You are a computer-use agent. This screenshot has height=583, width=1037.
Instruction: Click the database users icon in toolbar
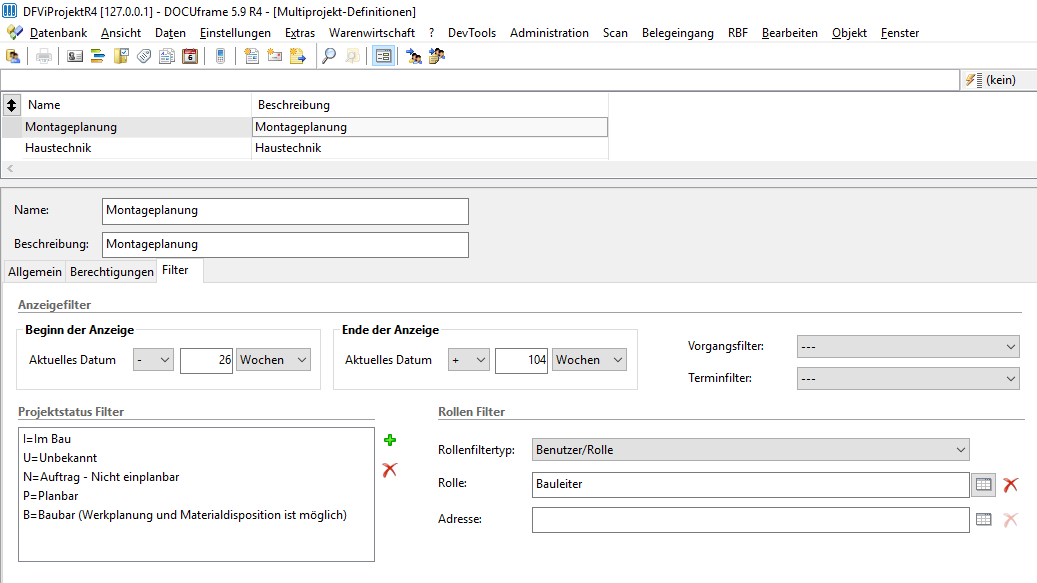tap(13, 56)
